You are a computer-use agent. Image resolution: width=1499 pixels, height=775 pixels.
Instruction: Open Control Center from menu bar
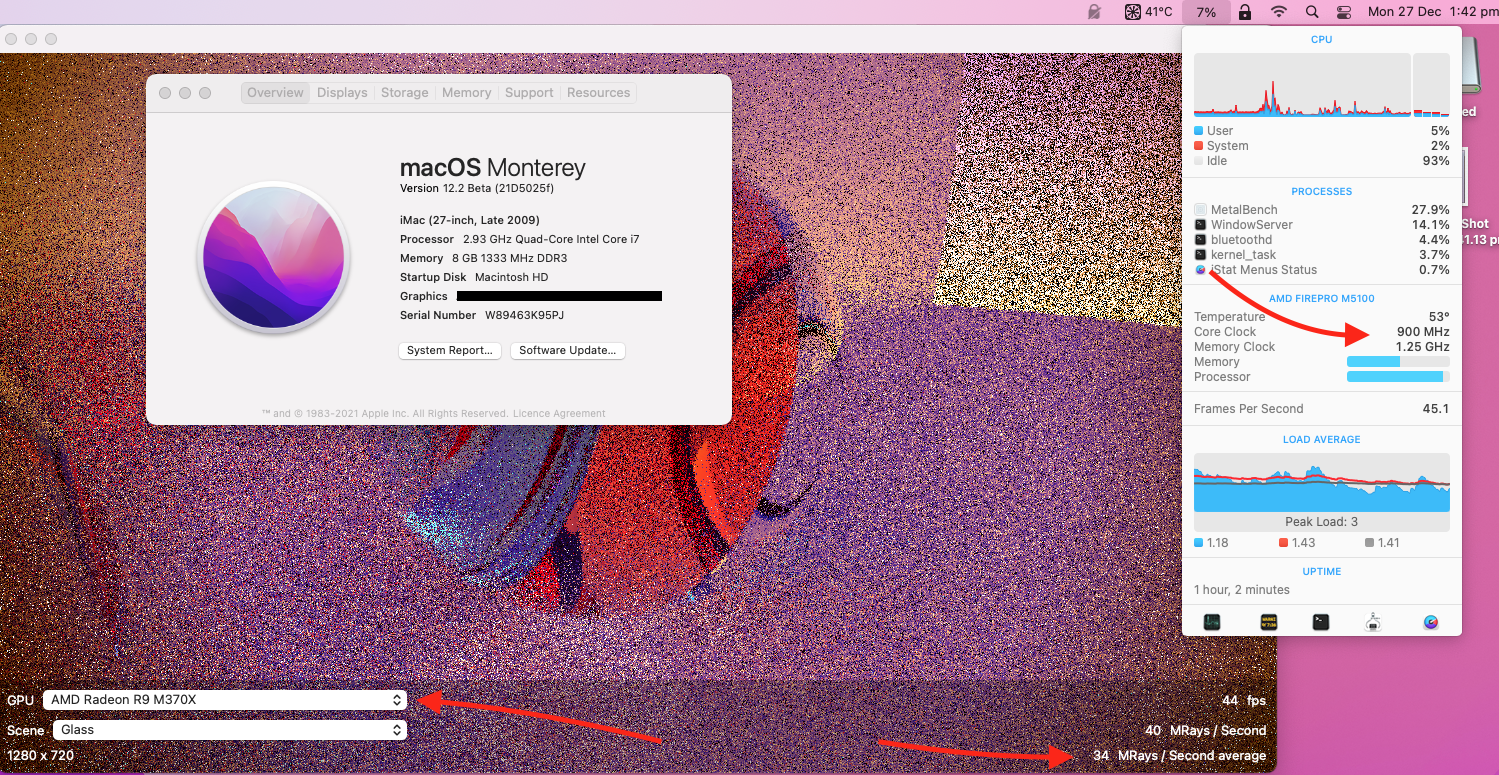click(1343, 12)
